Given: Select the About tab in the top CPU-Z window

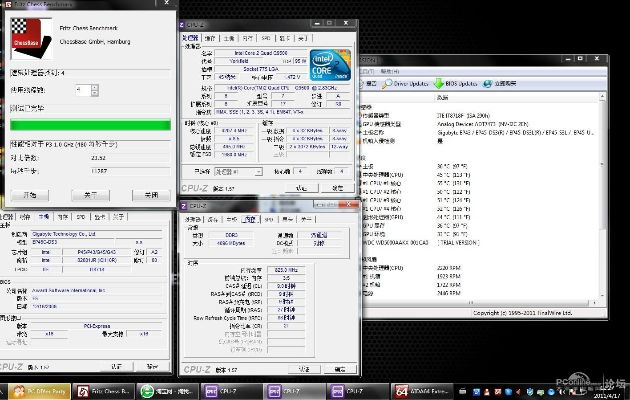Looking at the screenshot, I should (x=303, y=39).
